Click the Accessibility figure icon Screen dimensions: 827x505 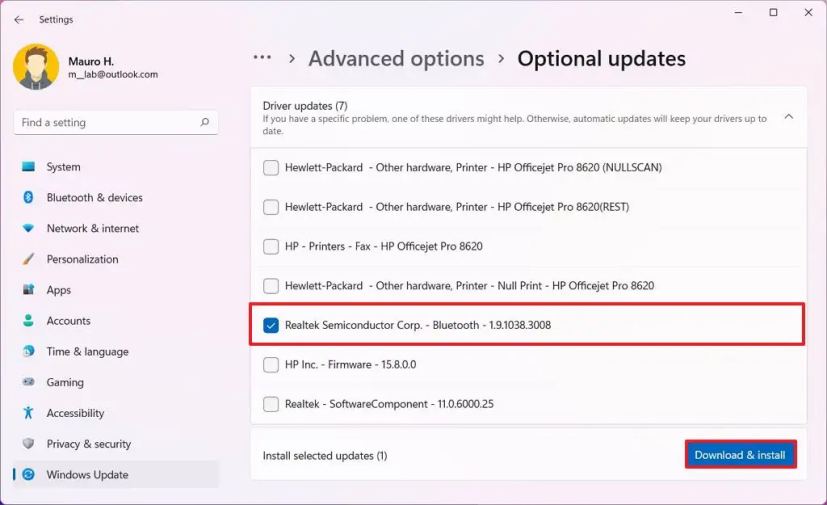point(28,413)
